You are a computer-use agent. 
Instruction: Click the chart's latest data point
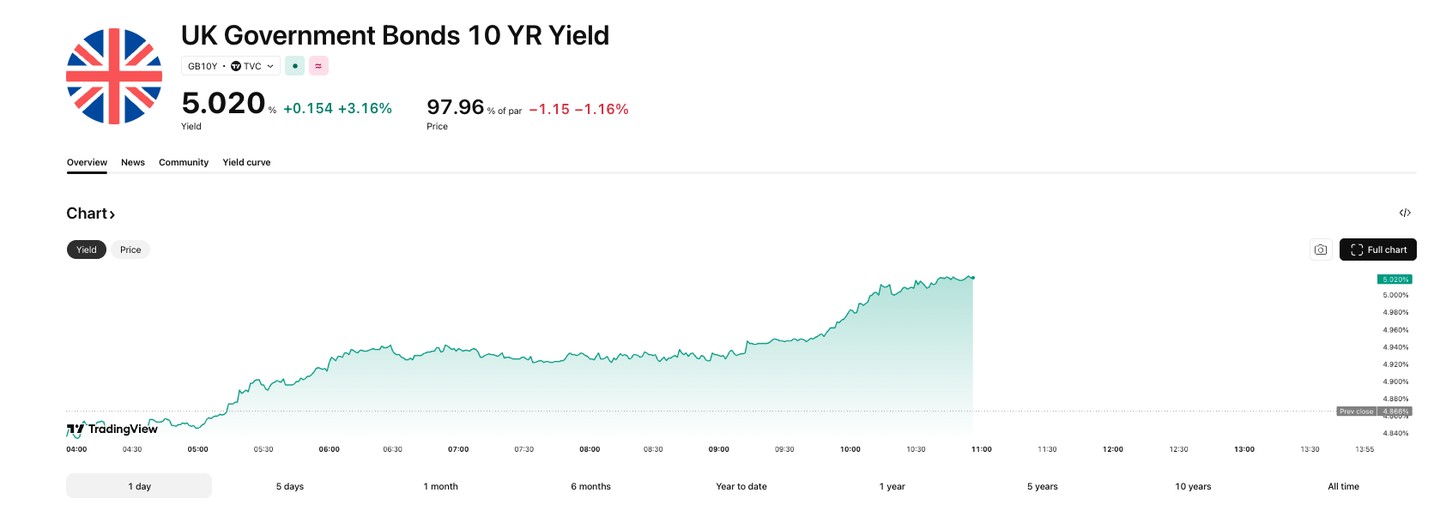(x=973, y=277)
